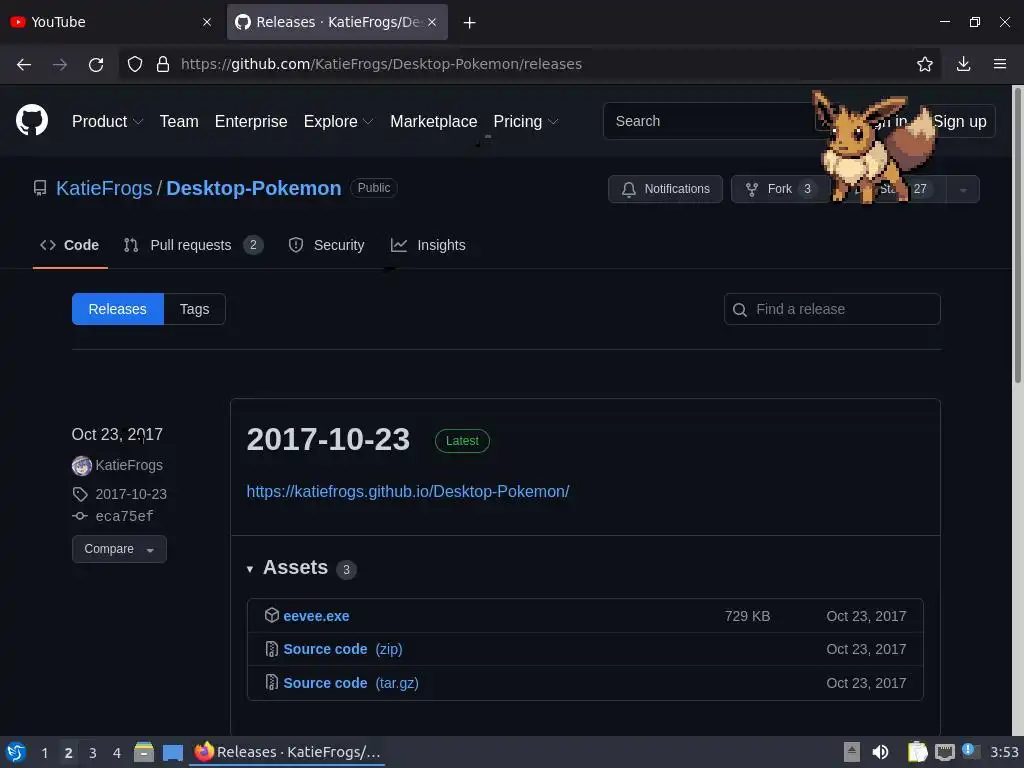Collapse the Assets section triangle

click(x=249, y=569)
